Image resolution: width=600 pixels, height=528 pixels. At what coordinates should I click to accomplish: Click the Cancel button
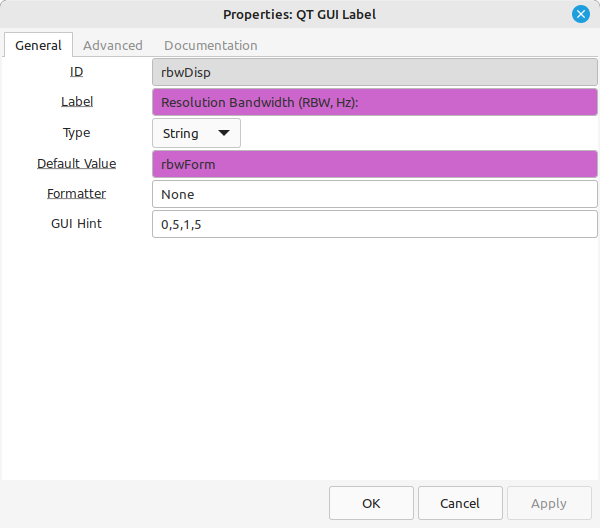point(460,503)
